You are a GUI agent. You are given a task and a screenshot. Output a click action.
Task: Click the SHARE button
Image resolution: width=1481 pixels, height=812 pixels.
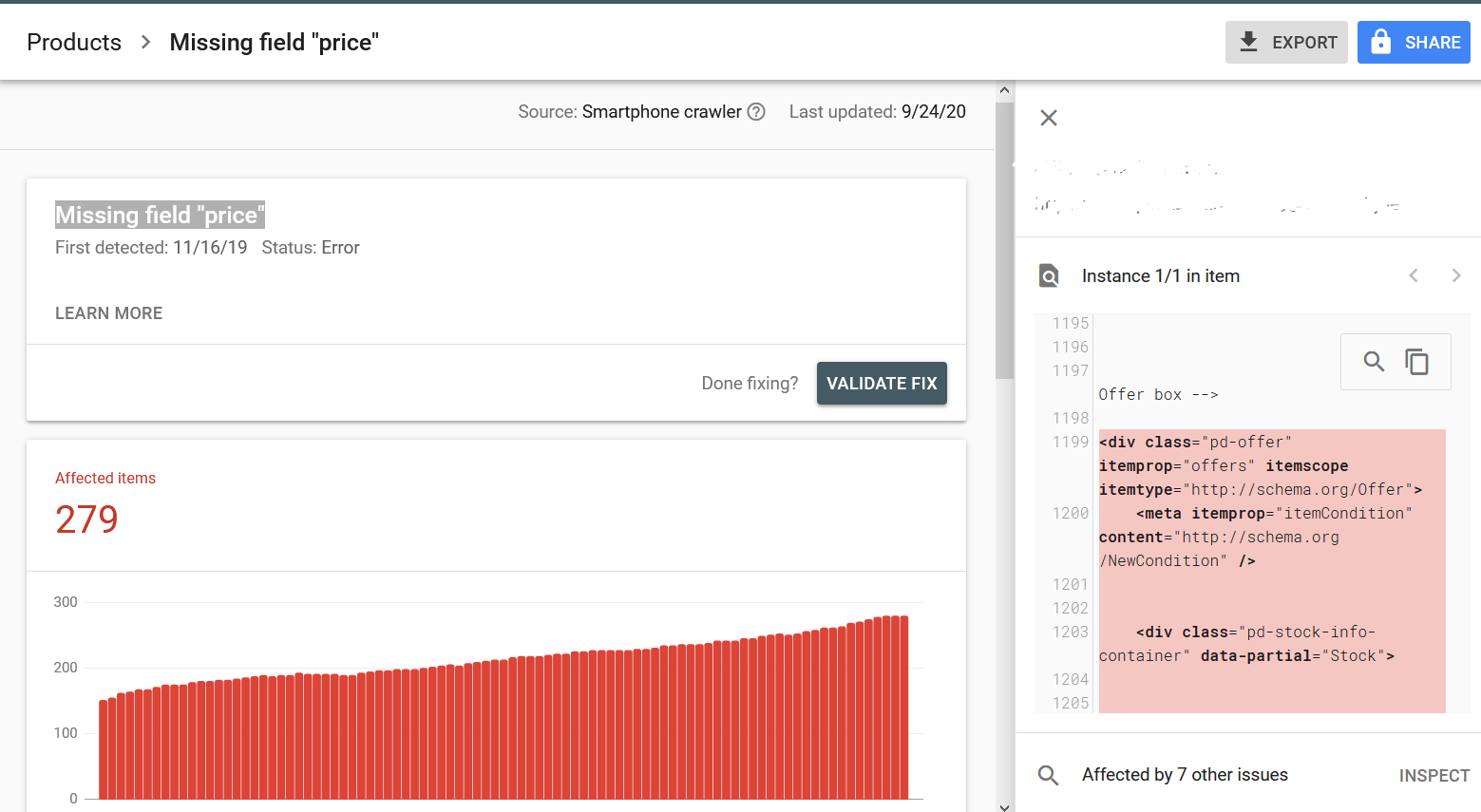tap(1415, 42)
